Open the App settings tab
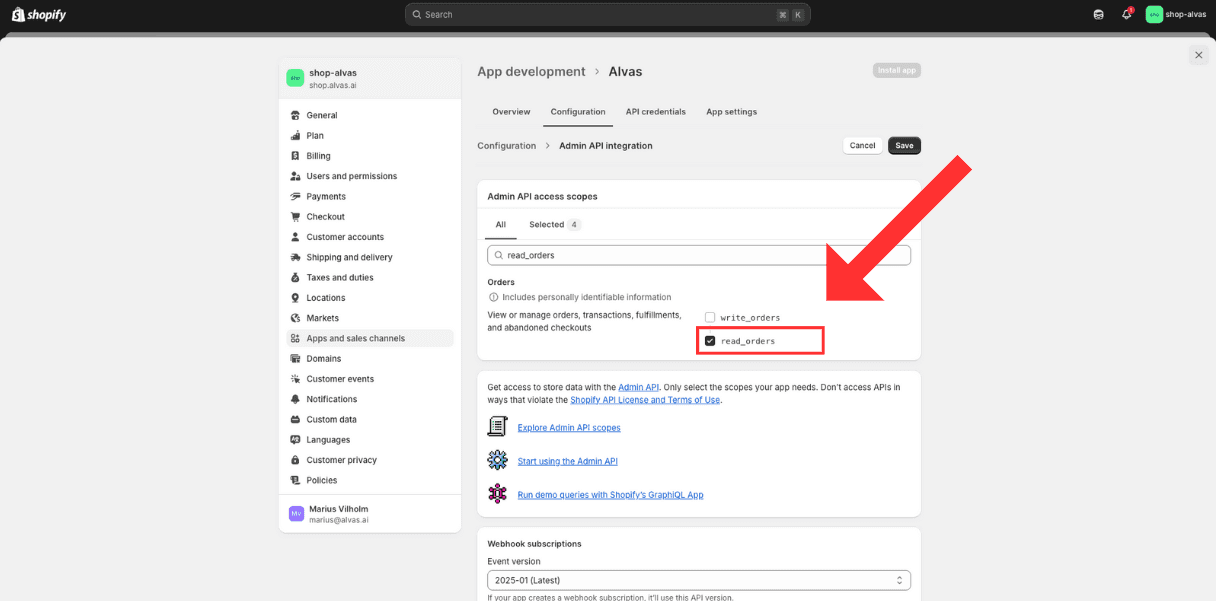The height and width of the screenshot is (601, 1216). point(732,111)
